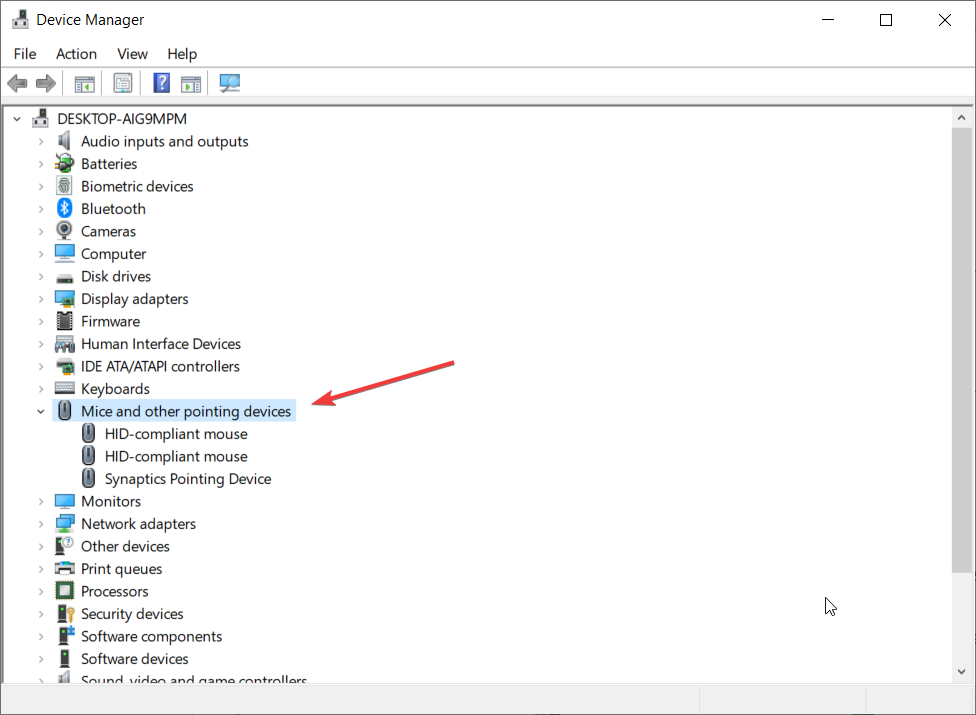The image size is (976, 715).
Task: Click the Disk drives icon
Action: point(65,278)
